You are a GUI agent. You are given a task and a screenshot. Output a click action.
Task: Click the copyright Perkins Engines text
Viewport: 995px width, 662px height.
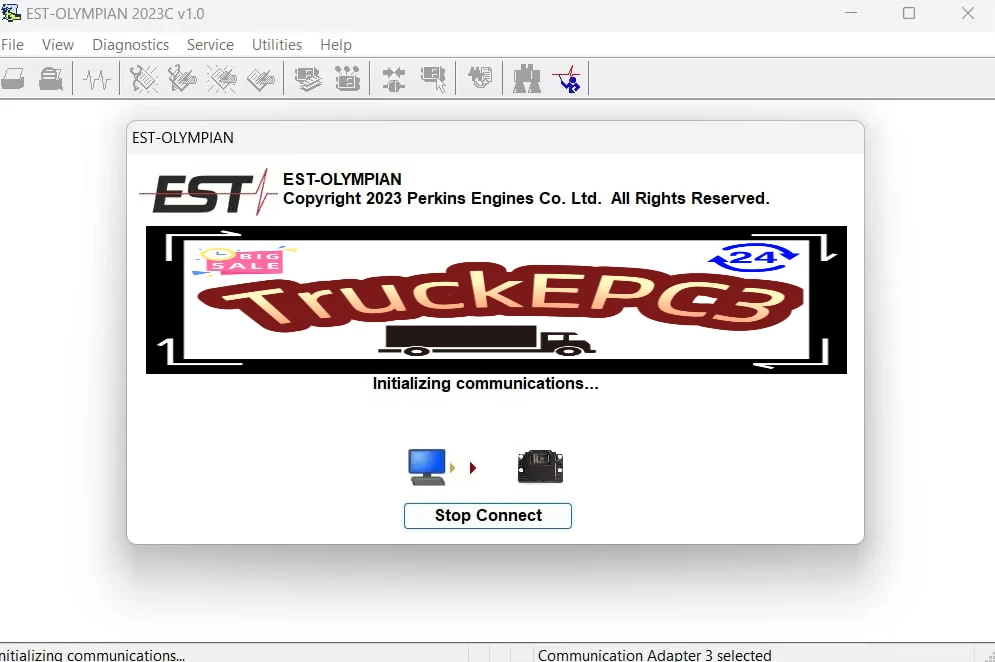526,199
